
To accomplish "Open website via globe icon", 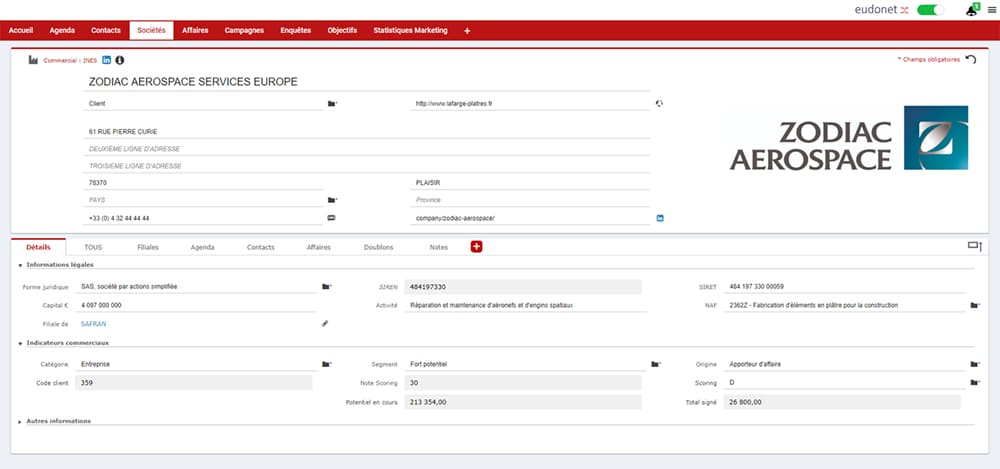I will click(659, 103).
